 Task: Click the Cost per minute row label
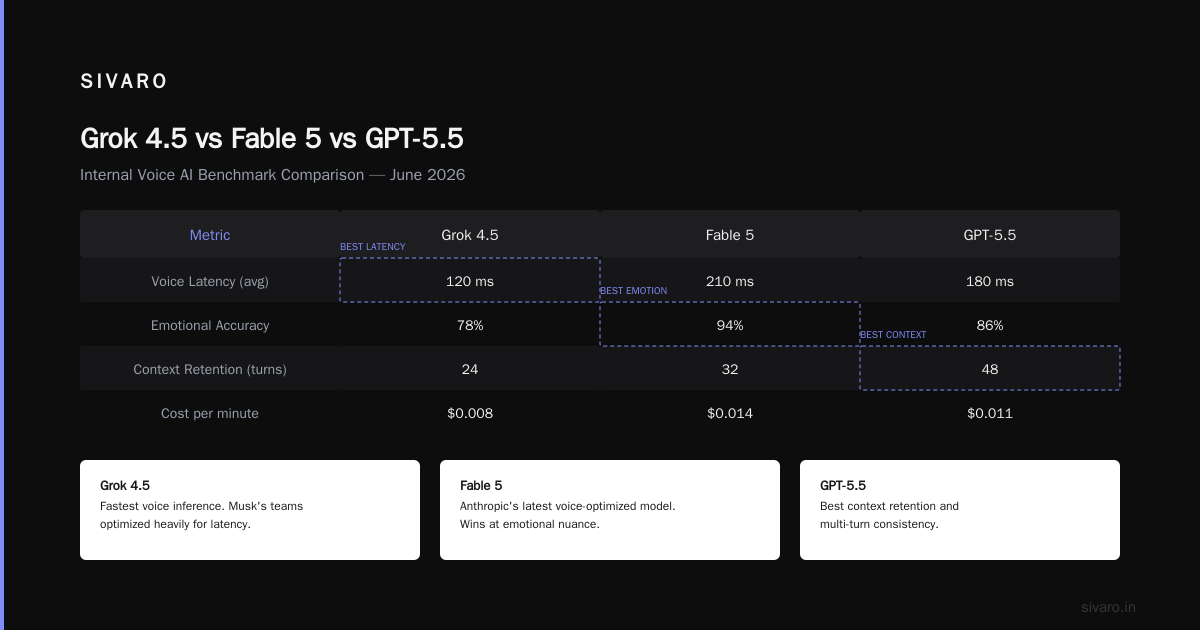point(210,413)
